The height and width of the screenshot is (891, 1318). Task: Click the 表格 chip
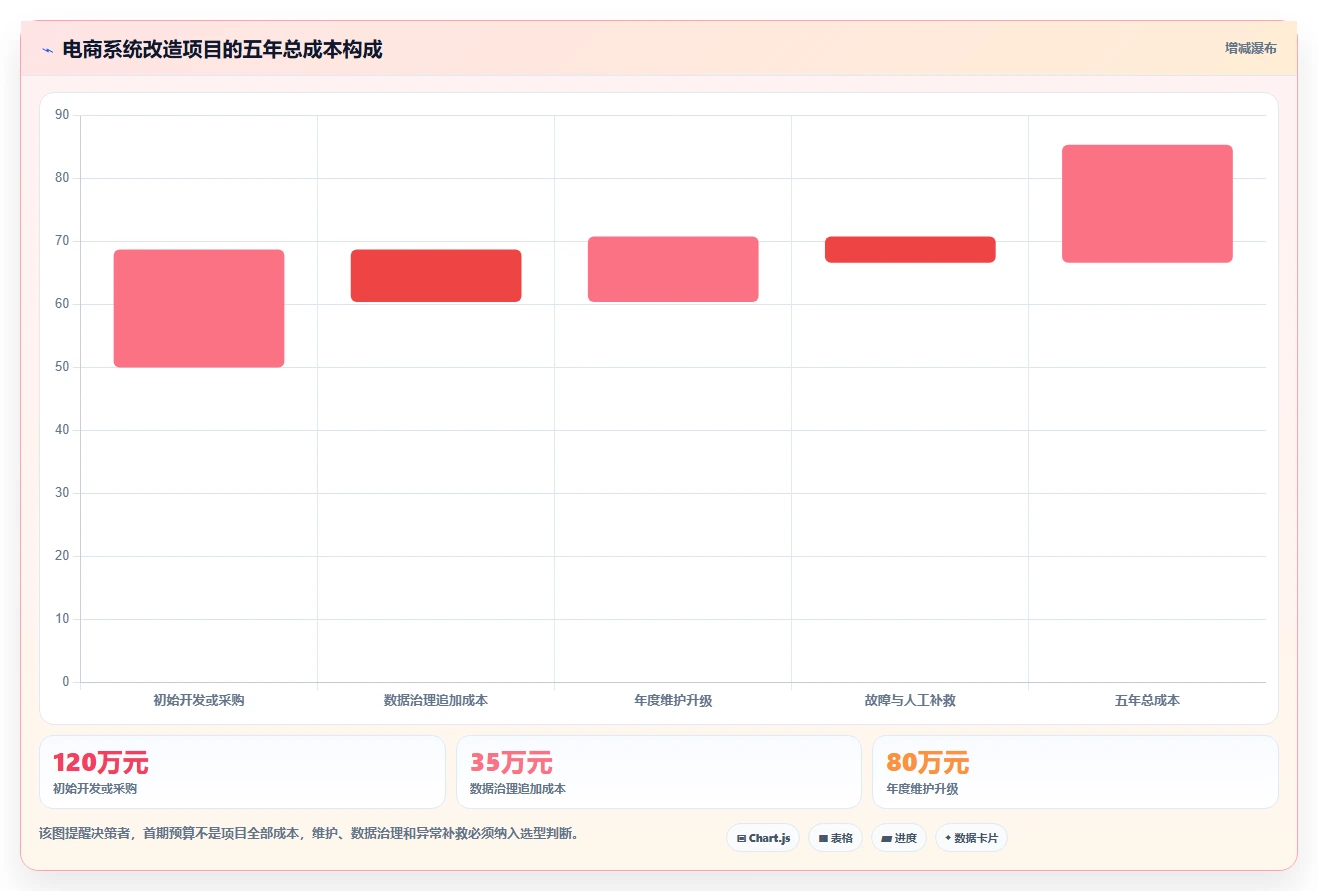tap(835, 838)
